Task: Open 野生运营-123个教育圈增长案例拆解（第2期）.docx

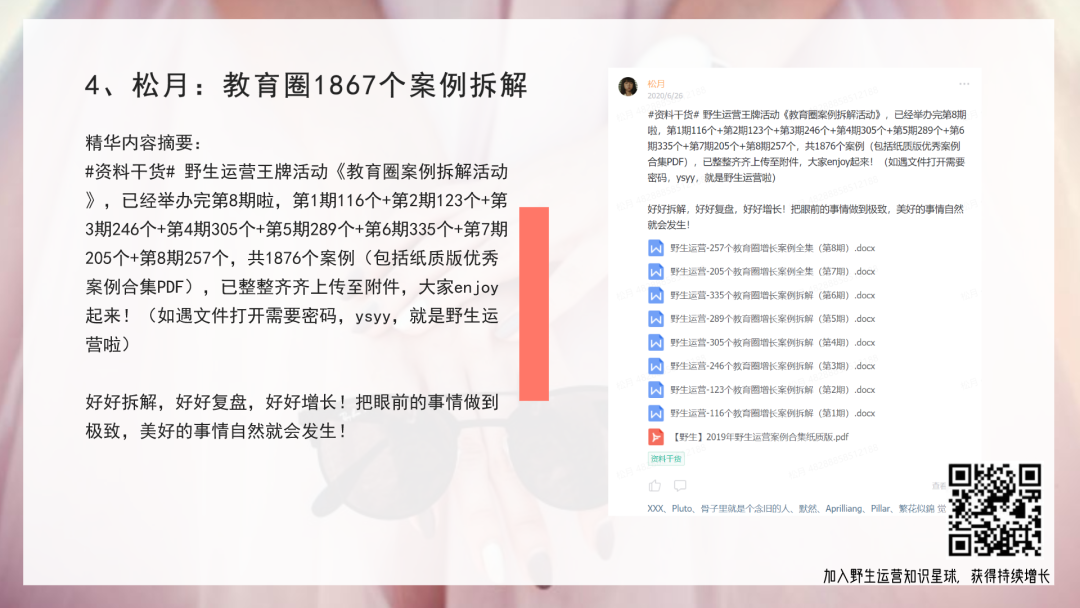Action: point(772,390)
